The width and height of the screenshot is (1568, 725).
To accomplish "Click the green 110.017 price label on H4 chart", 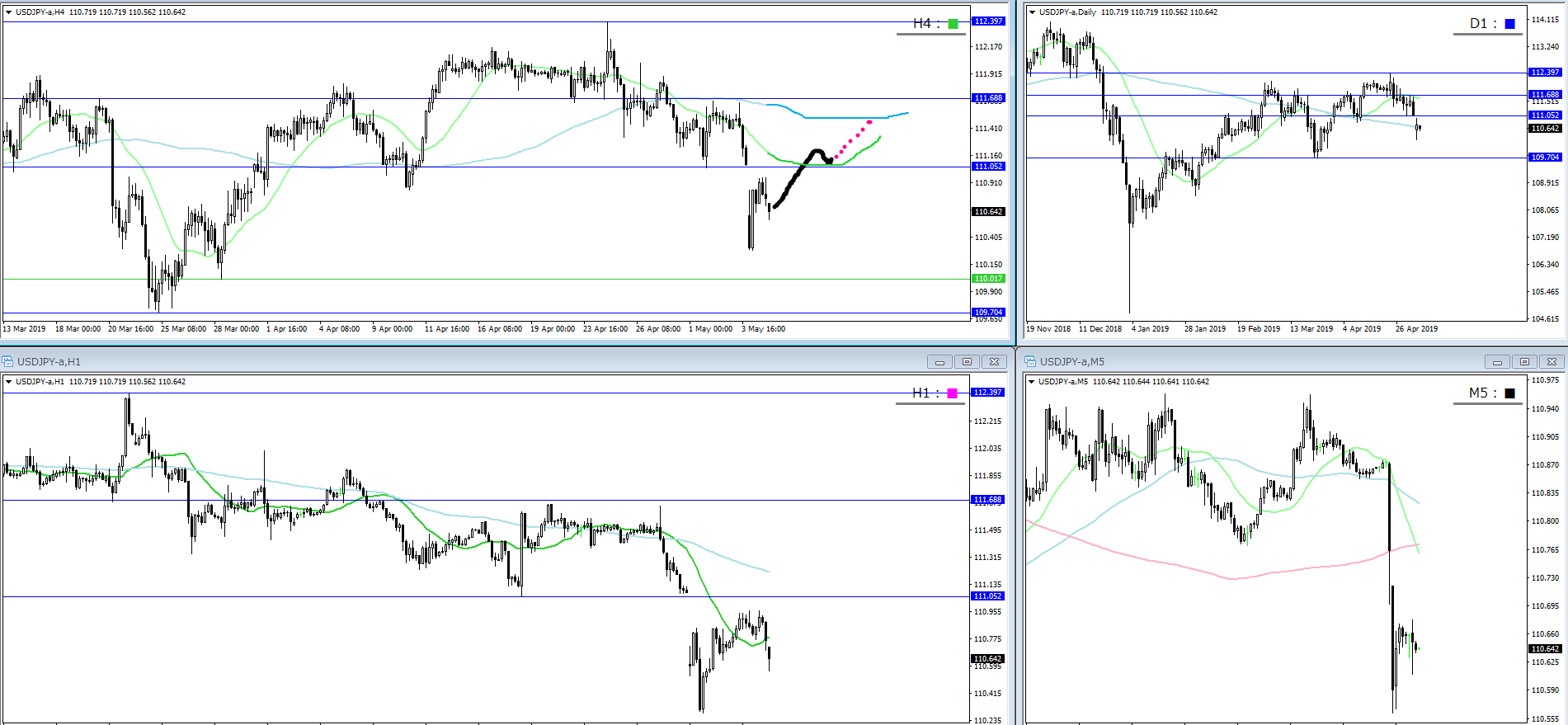I will click(988, 279).
